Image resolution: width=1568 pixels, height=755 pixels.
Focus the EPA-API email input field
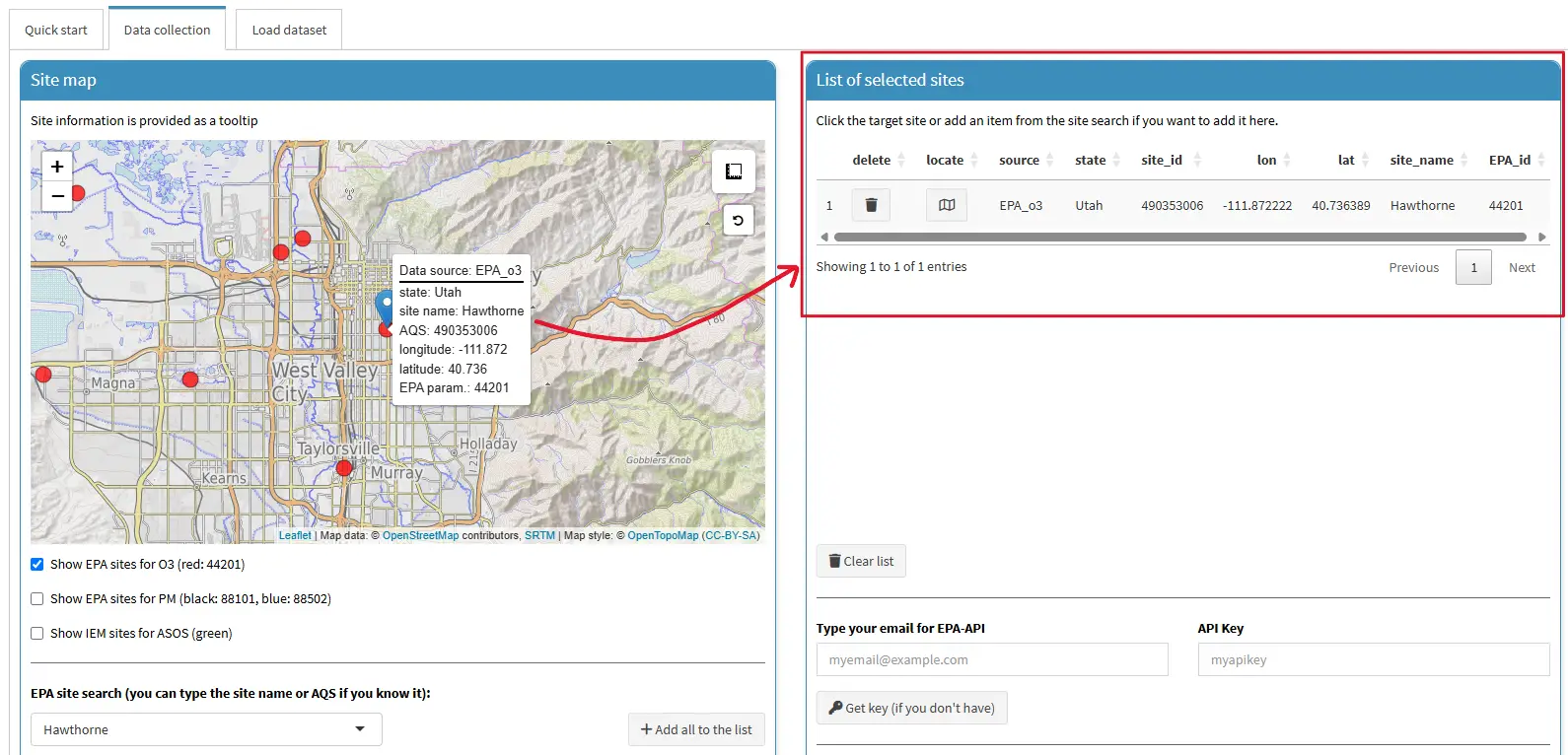991,659
